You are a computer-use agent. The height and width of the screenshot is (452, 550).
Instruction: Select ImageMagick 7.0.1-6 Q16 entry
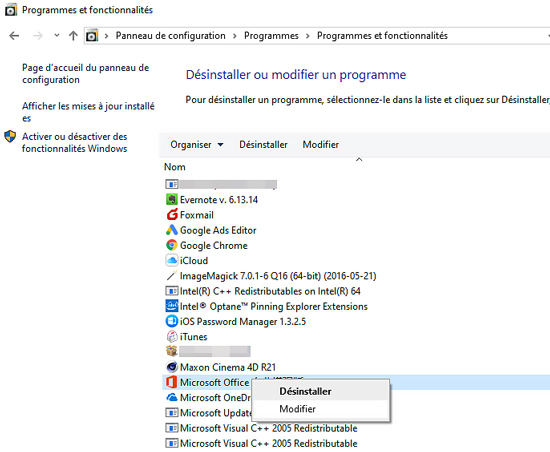[278, 276]
